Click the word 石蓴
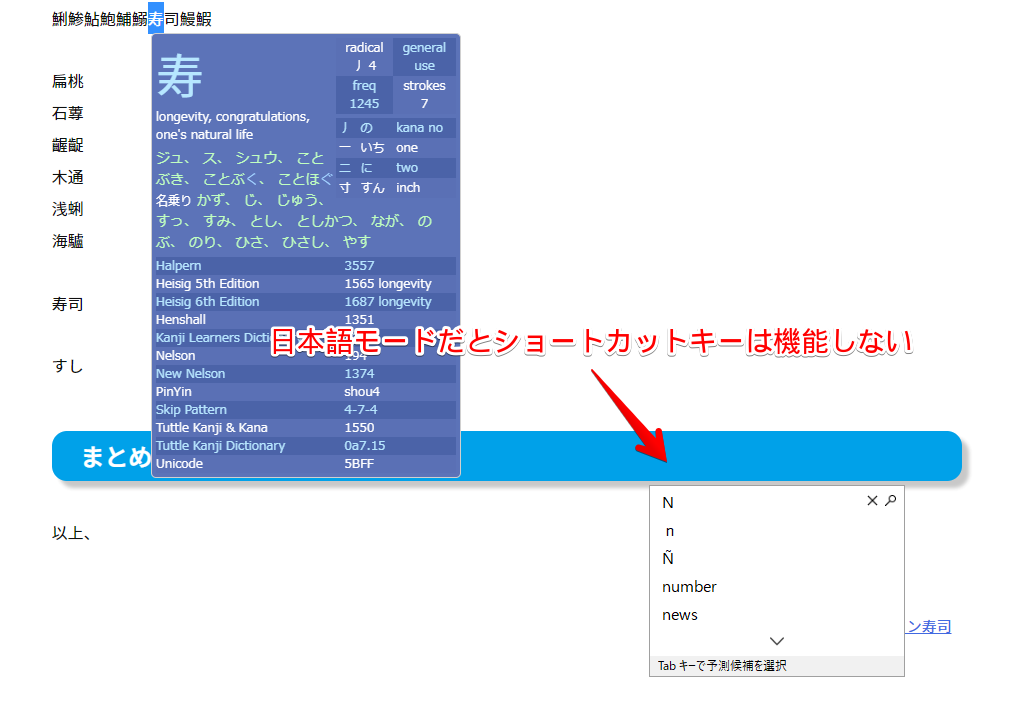 68,113
